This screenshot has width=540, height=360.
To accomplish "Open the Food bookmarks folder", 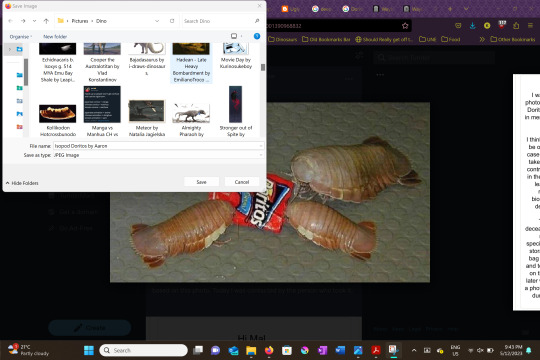I will click(x=451, y=39).
